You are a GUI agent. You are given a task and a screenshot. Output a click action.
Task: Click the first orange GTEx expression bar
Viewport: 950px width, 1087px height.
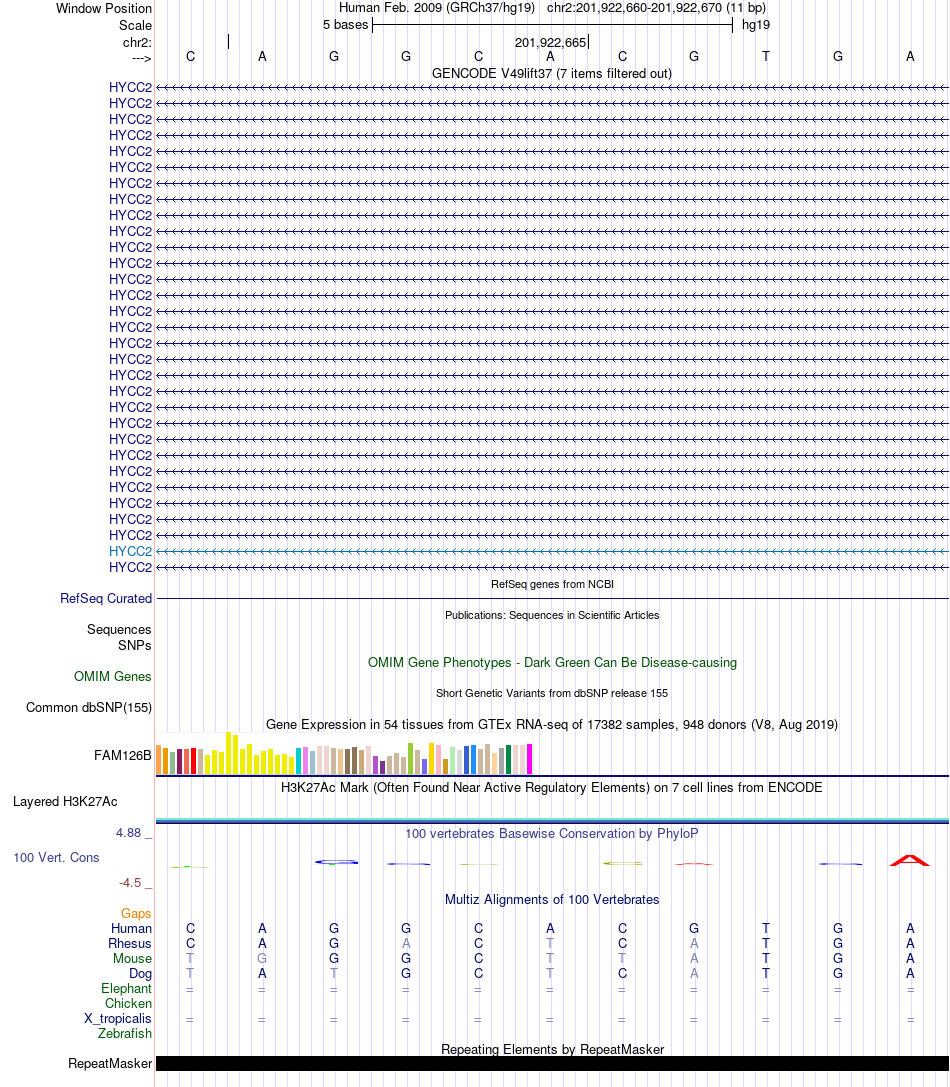point(159,759)
